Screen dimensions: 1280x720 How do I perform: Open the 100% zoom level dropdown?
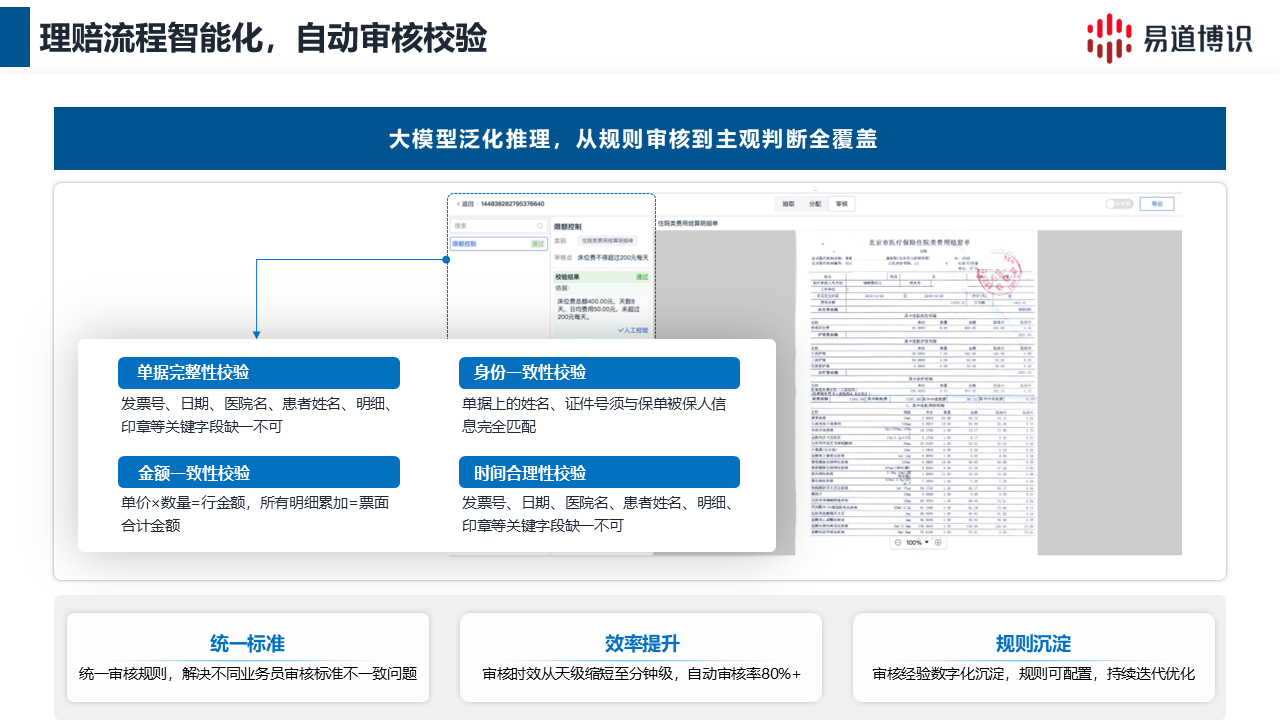[x=918, y=543]
